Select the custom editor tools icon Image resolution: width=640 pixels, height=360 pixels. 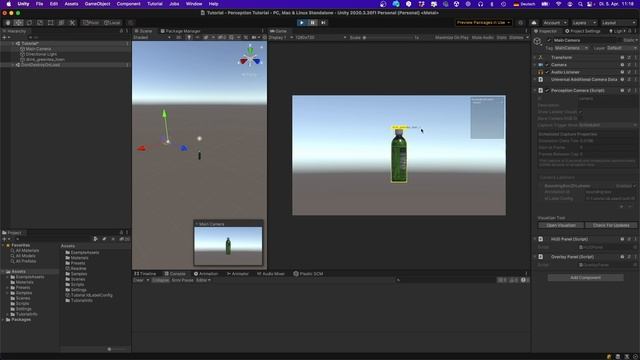coord(72,23)
